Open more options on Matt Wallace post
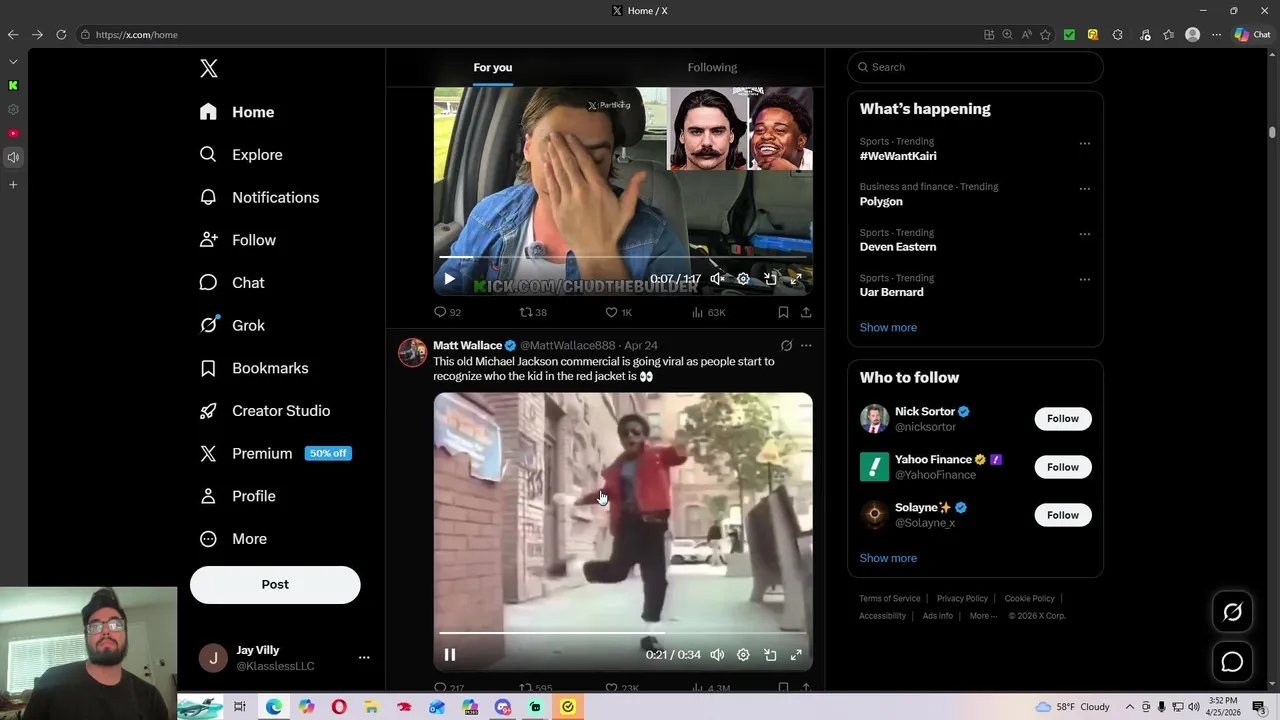Image resolution: width=1280 pixels, height=720 pixels. coord(806,346)
